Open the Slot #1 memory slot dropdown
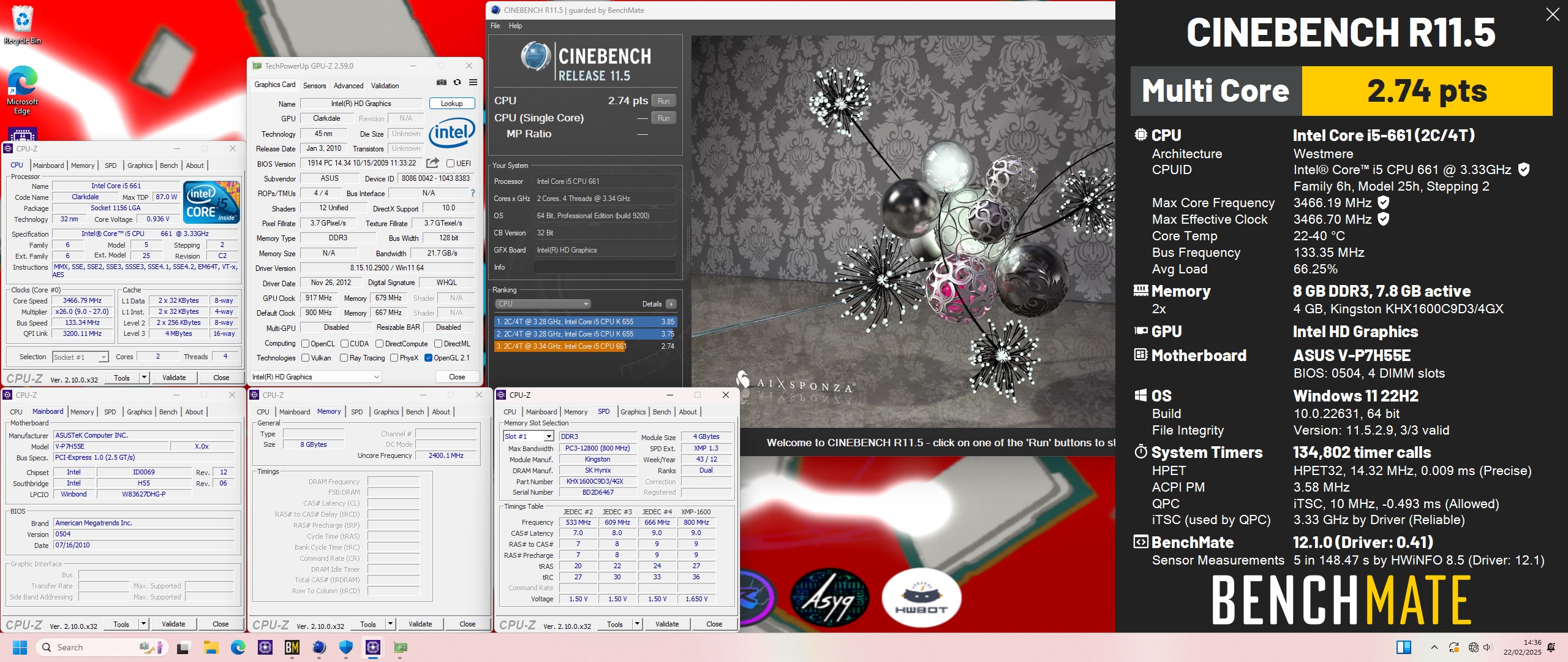Viewport: 1568px width, 662px height. [x=529, y=436]
